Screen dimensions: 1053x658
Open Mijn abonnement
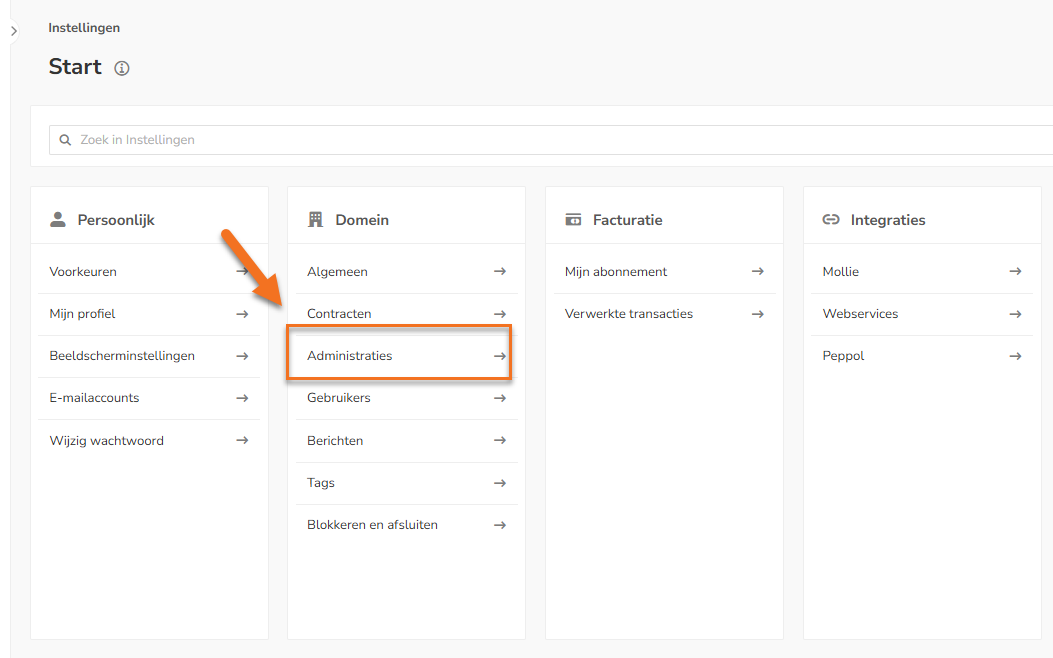[x=664, y=272]
